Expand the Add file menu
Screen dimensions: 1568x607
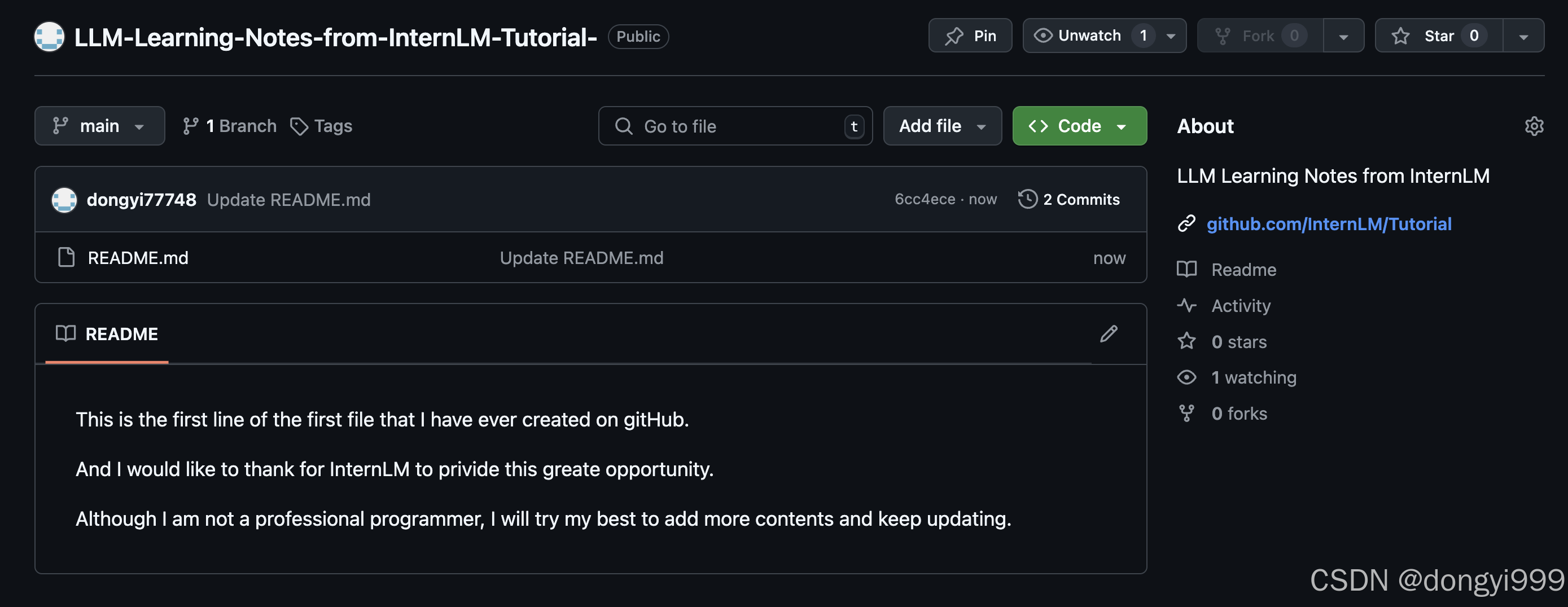942,126
